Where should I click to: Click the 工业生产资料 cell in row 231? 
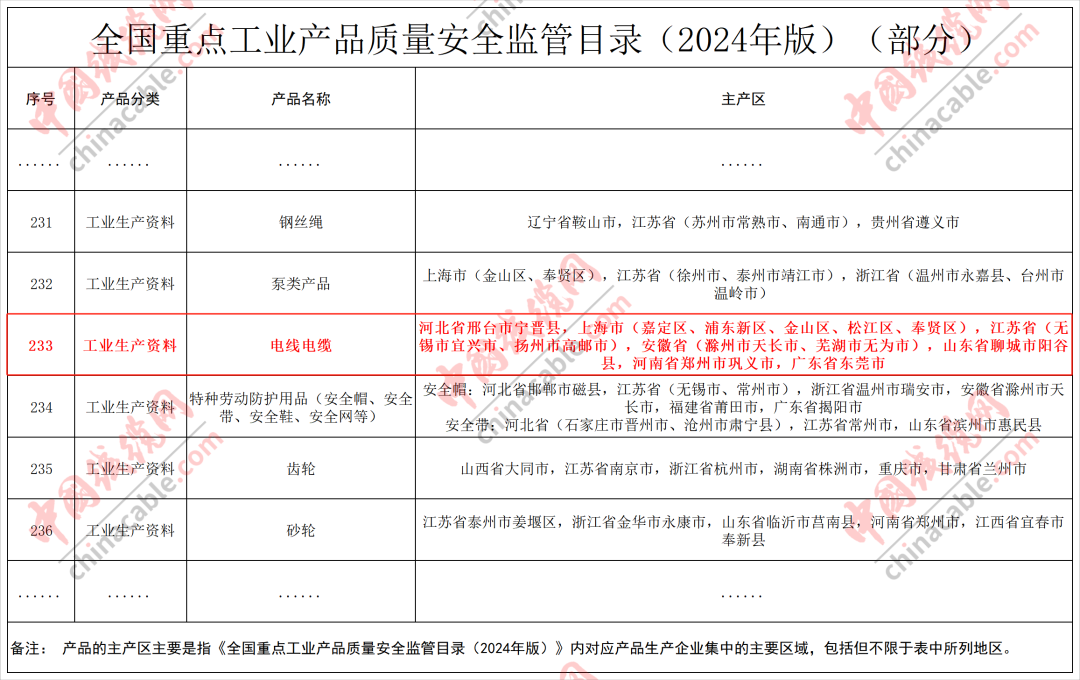tap(130, 223)
